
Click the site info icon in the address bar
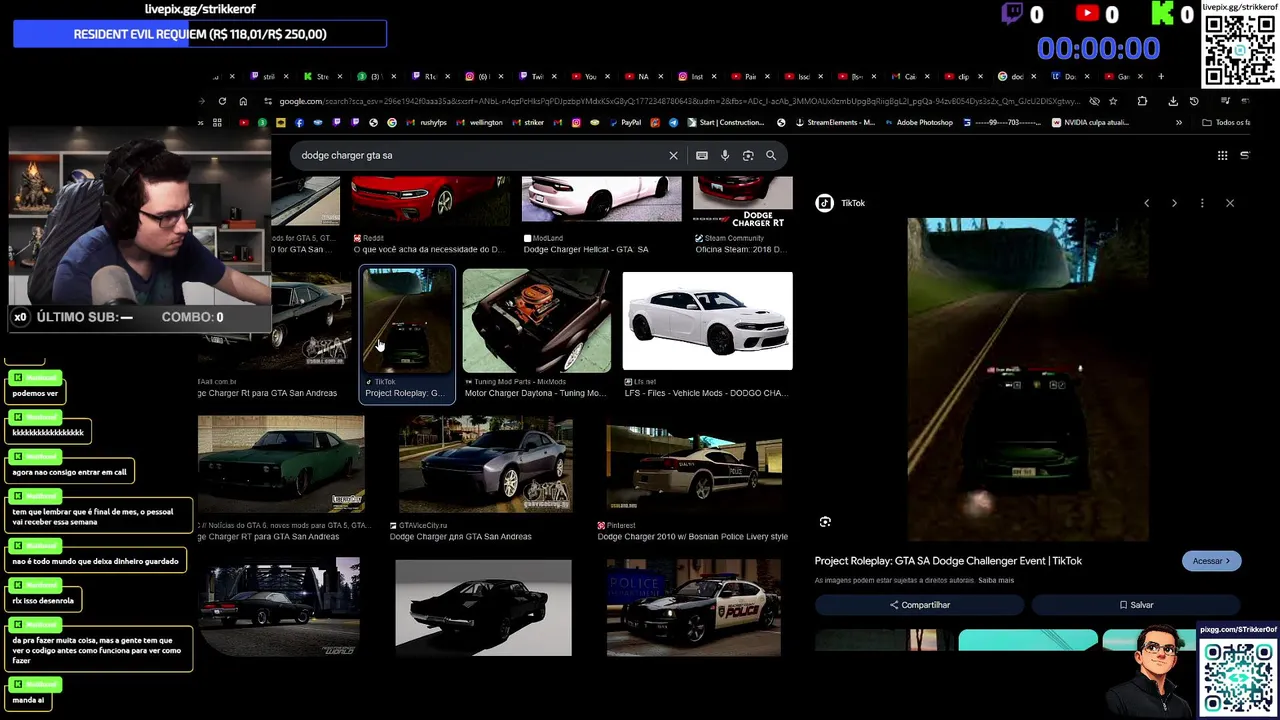268,101
